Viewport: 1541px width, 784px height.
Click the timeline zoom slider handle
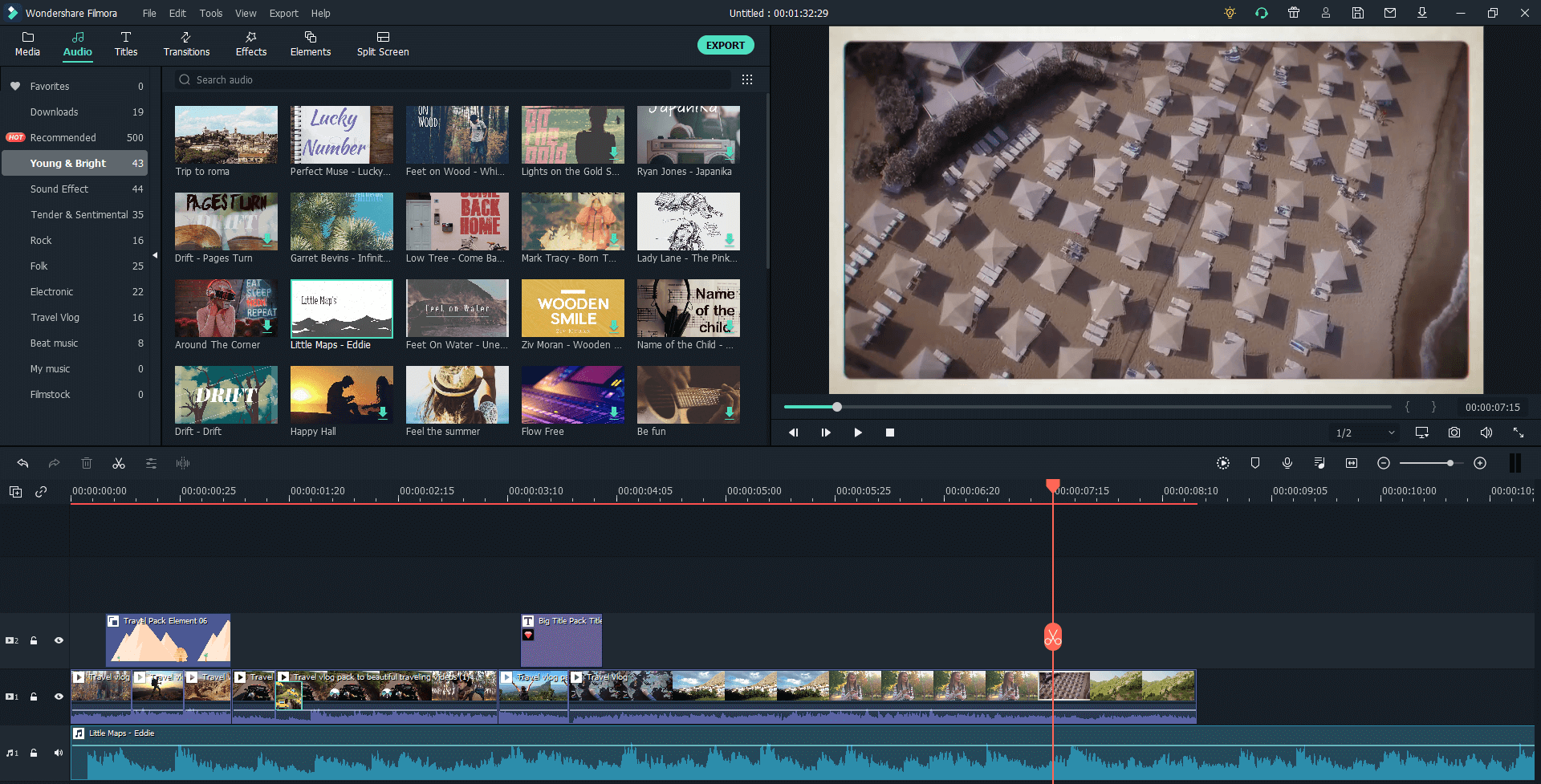(x=1450, y=463)
